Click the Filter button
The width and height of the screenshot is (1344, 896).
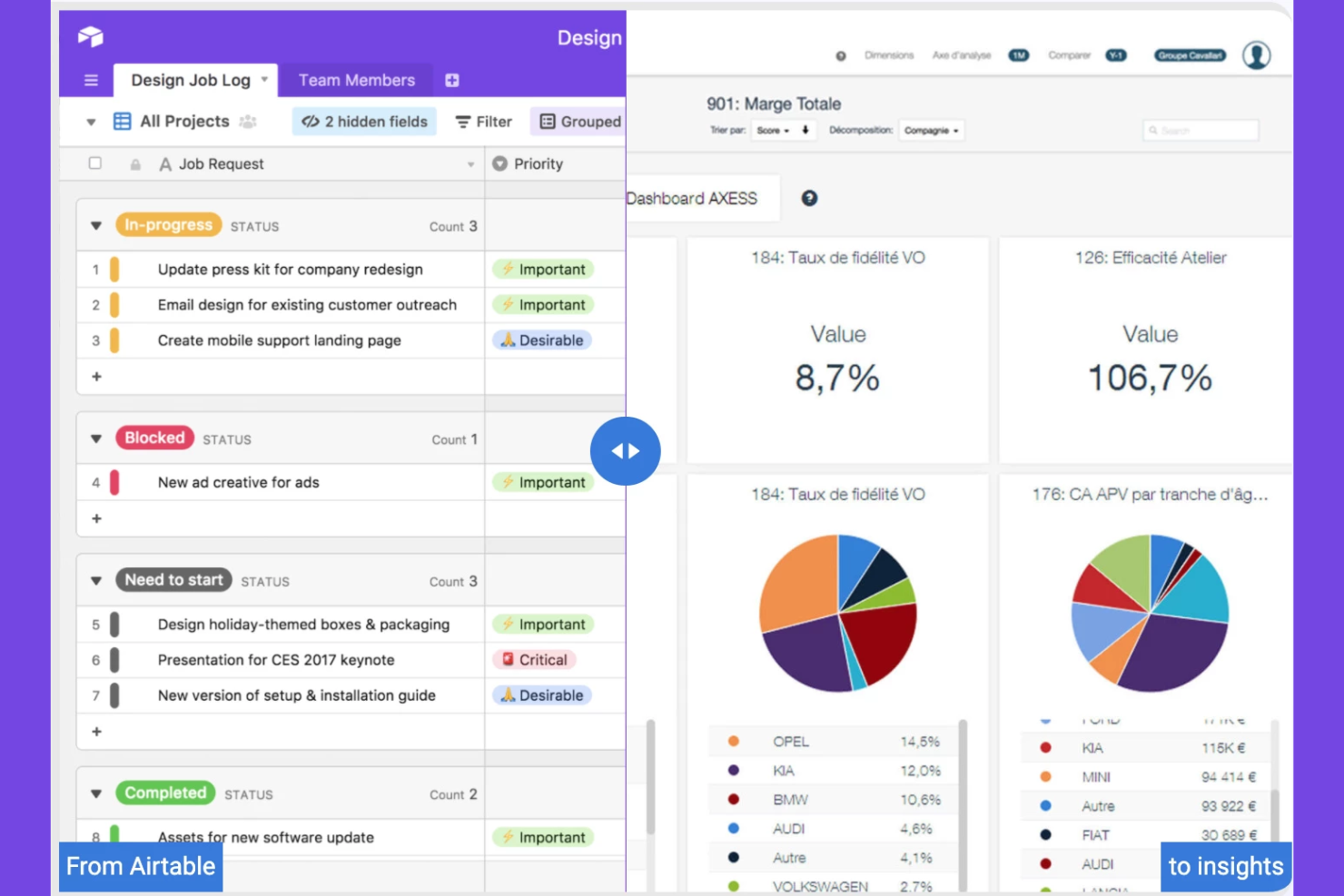click(484, 122)
